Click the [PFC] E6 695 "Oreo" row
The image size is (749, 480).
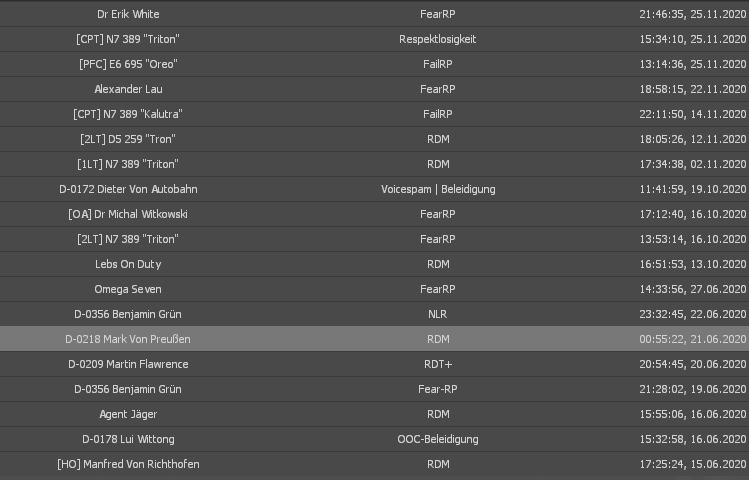pos(374,64)
